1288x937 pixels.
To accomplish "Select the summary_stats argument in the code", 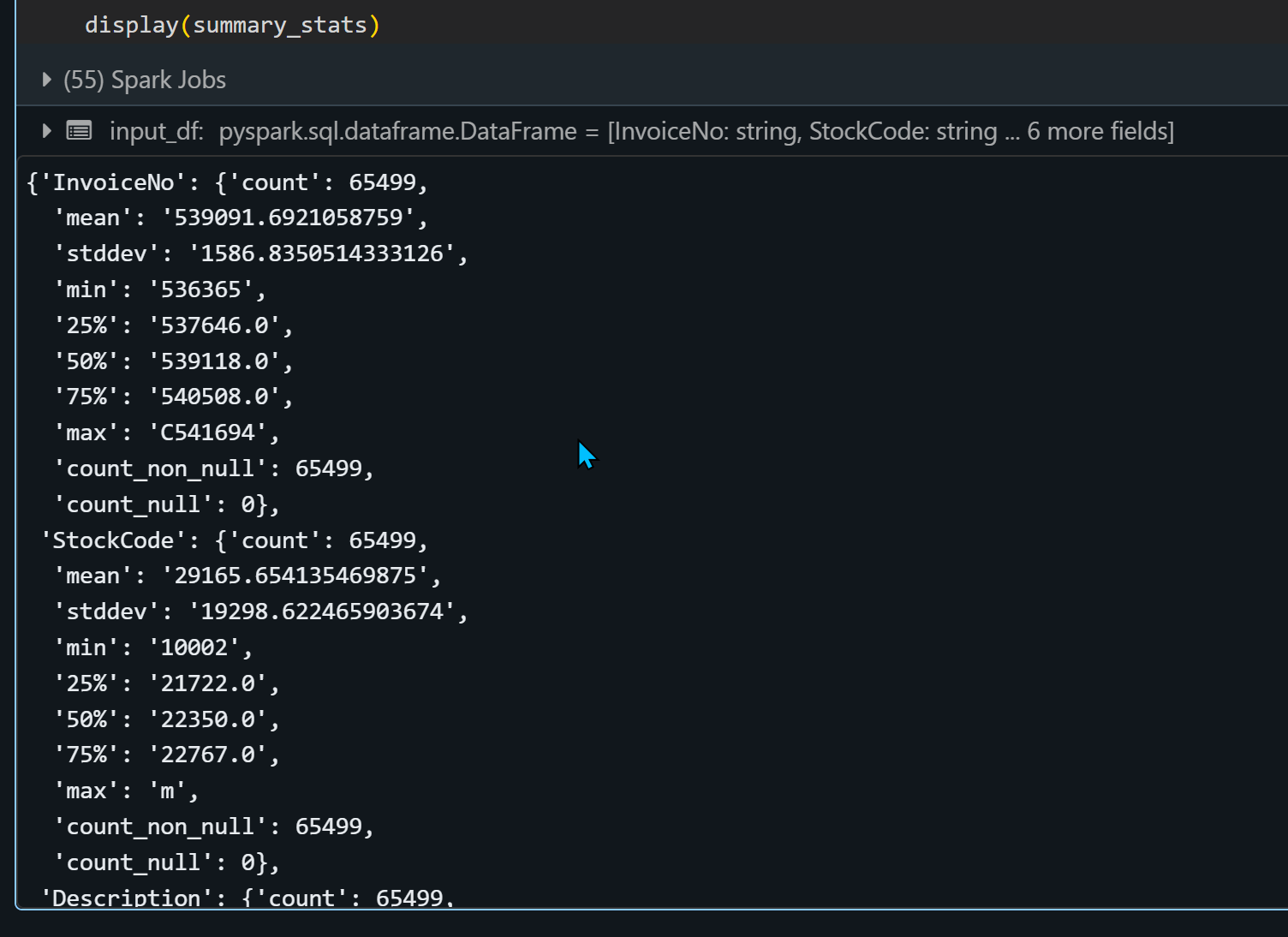I will (284, 24).
